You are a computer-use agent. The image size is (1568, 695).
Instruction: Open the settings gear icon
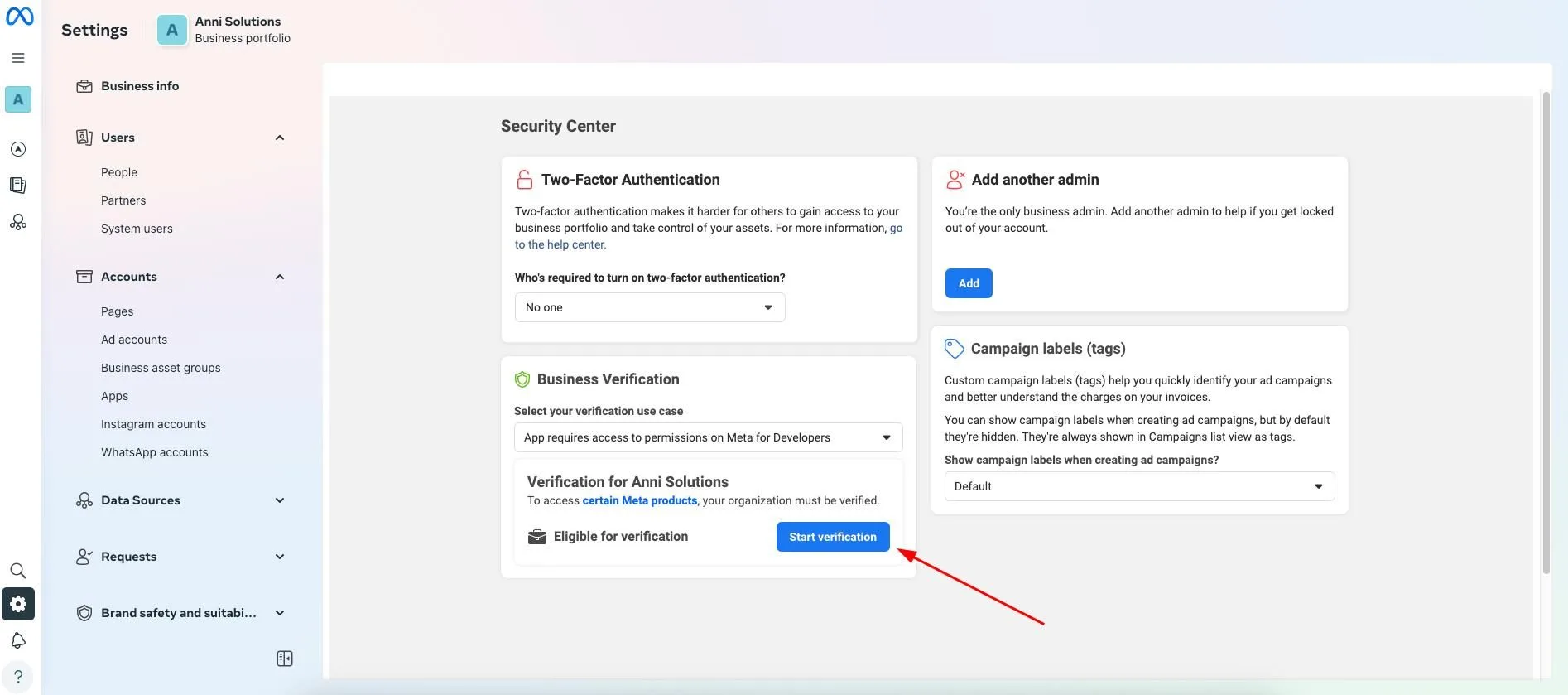tap(18, 604)
